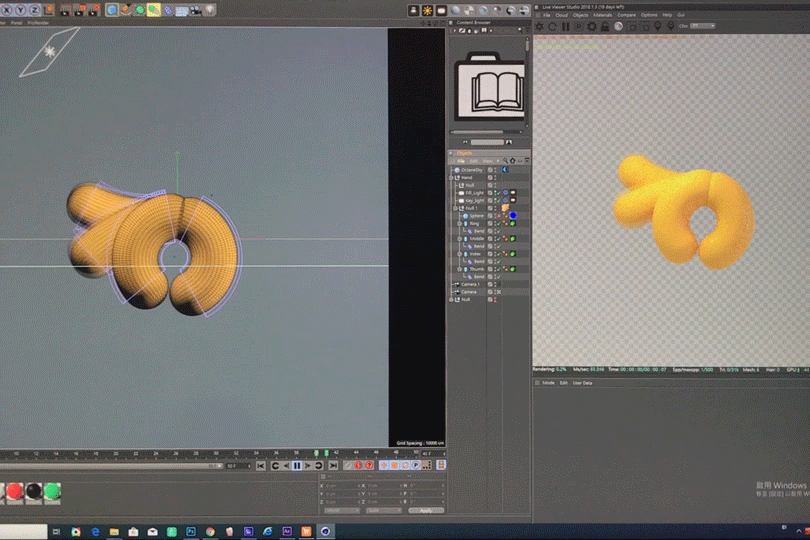Screen dimensions: 810x540
Task: Pause render in Live Viewer toolbar
Action: pyautogui.click(x=565, y=26)
